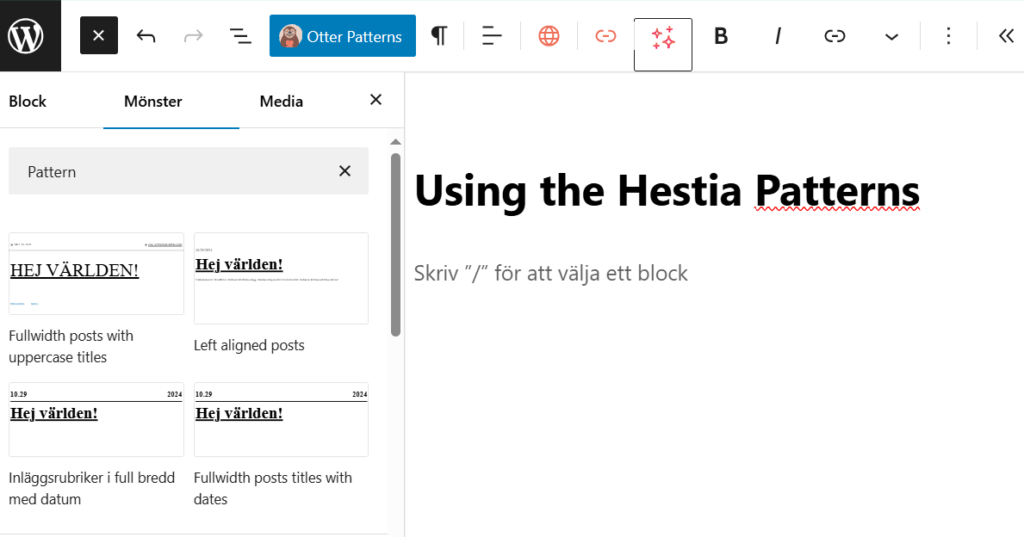Click the WordPress logo icon
The image size is (1024, 537).
click(27, 36)
